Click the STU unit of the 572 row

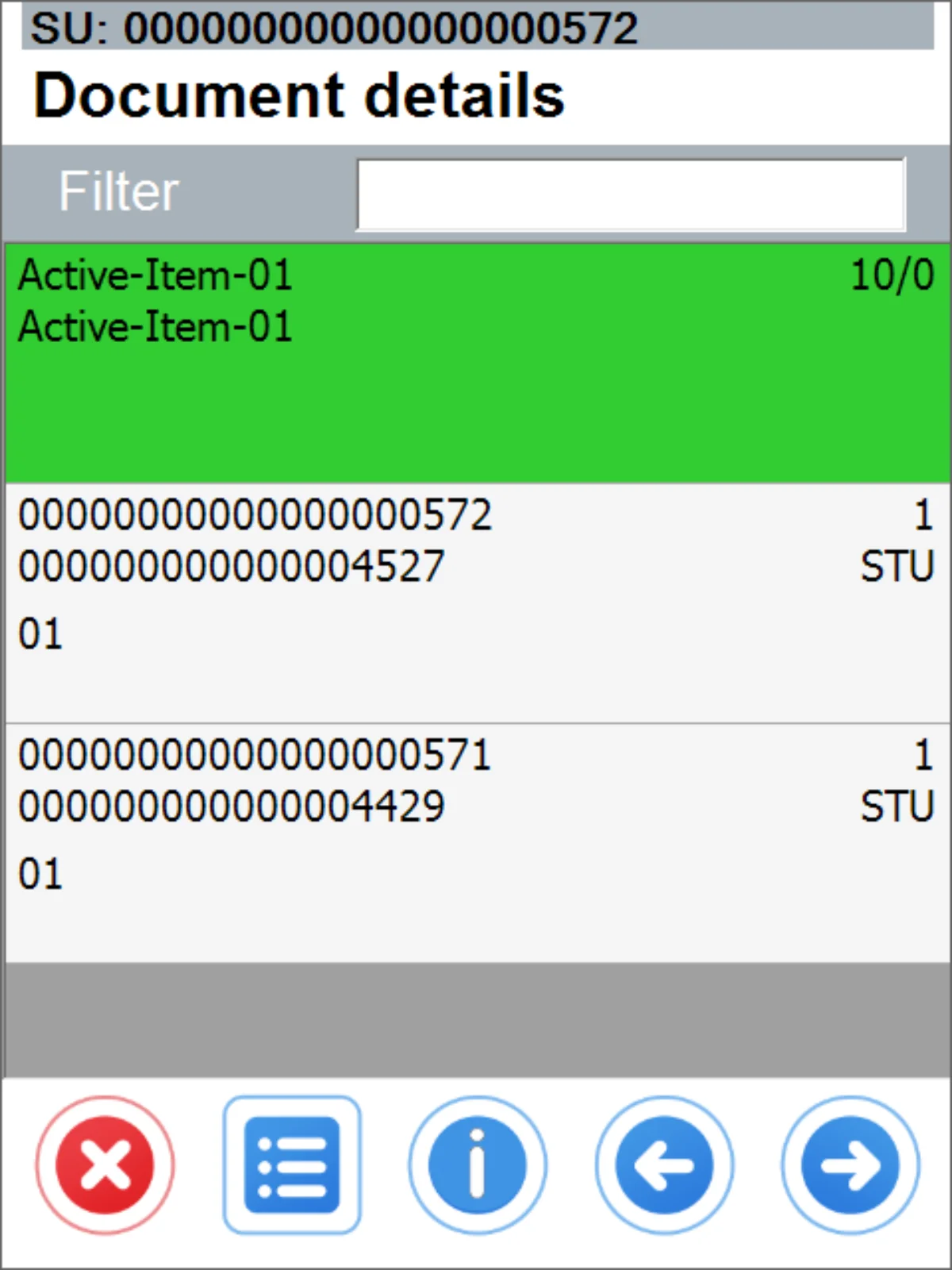(897, 567)
